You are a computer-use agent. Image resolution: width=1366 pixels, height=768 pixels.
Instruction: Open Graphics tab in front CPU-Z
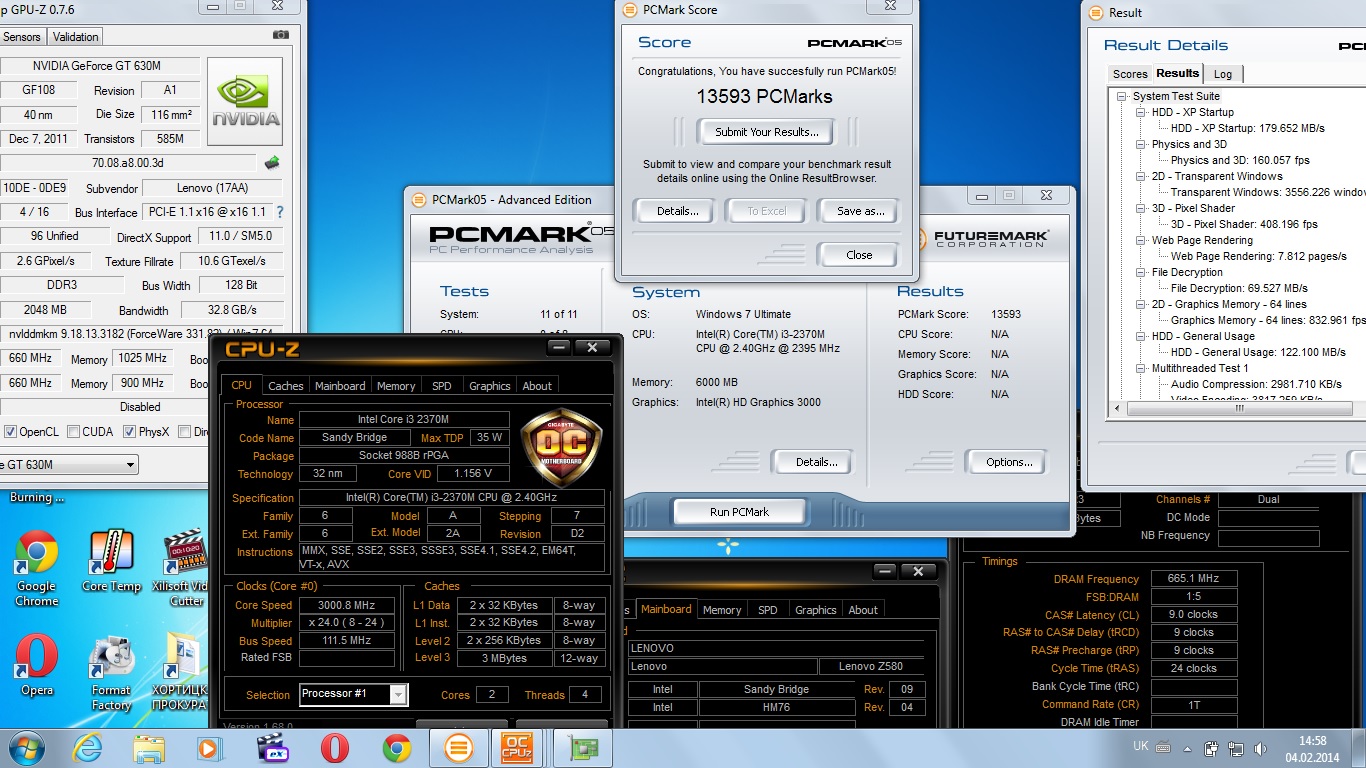[490, 386]
